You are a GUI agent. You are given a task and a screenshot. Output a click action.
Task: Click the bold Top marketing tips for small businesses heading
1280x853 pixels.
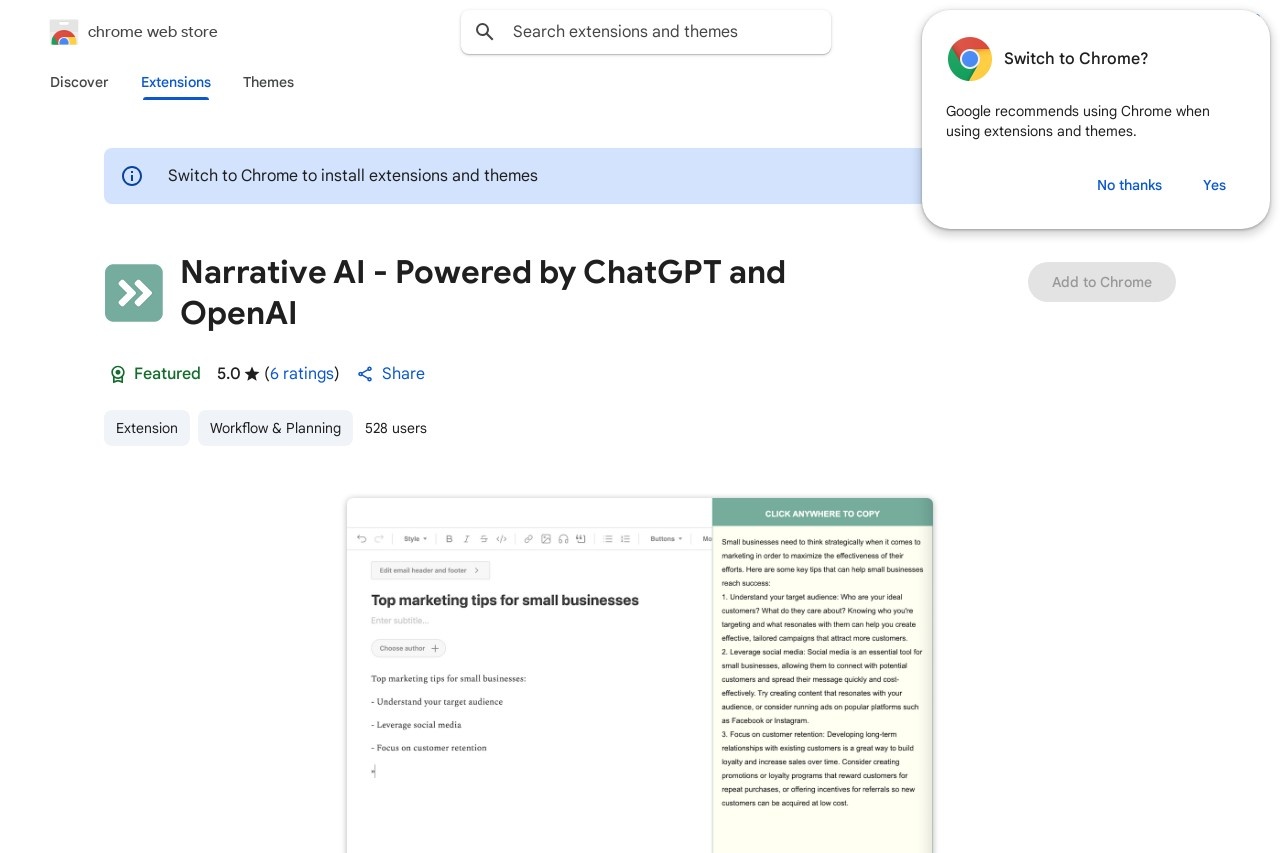coord(505,601)
